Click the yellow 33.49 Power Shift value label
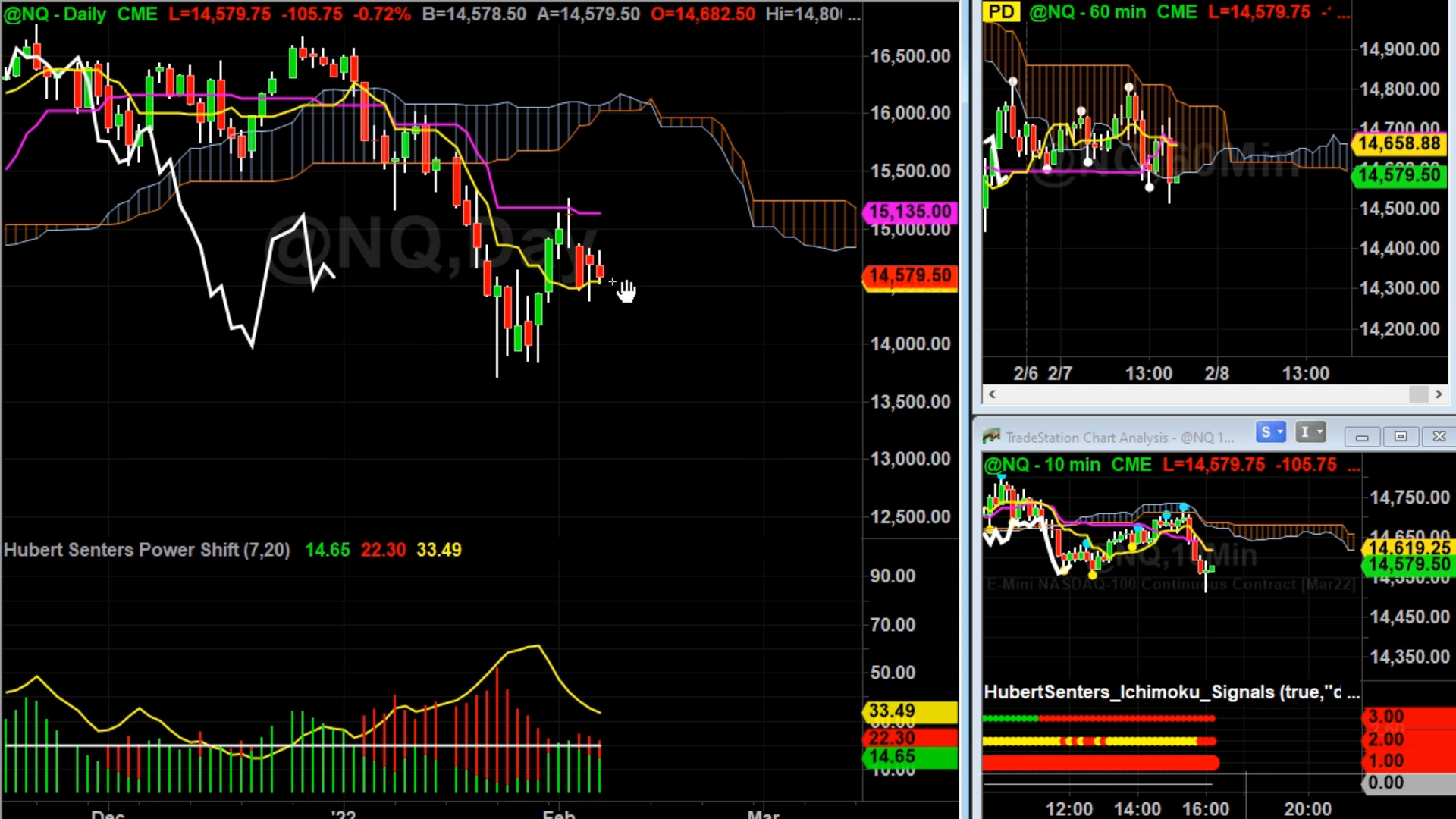 click(x=910, y=711)
